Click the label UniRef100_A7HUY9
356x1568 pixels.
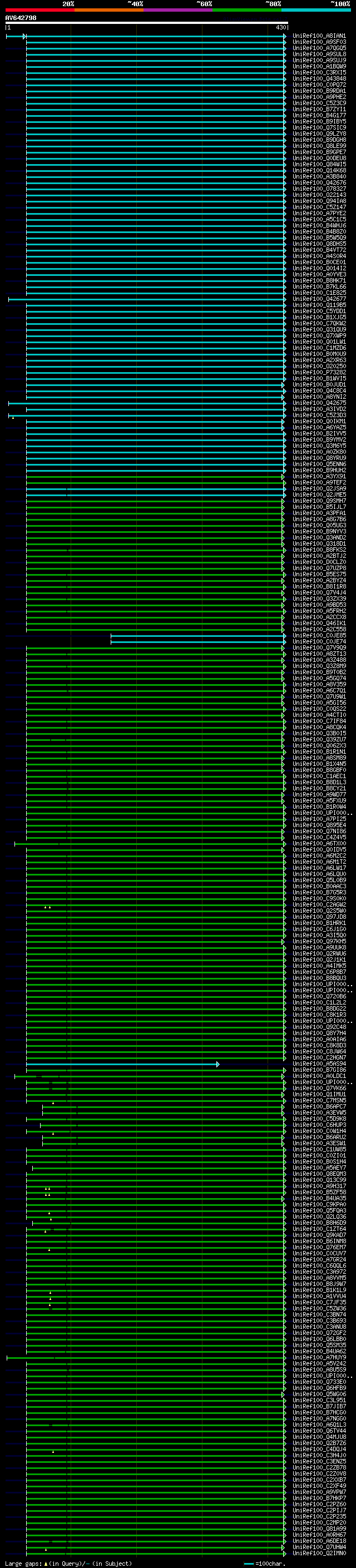click(319, 1357)
